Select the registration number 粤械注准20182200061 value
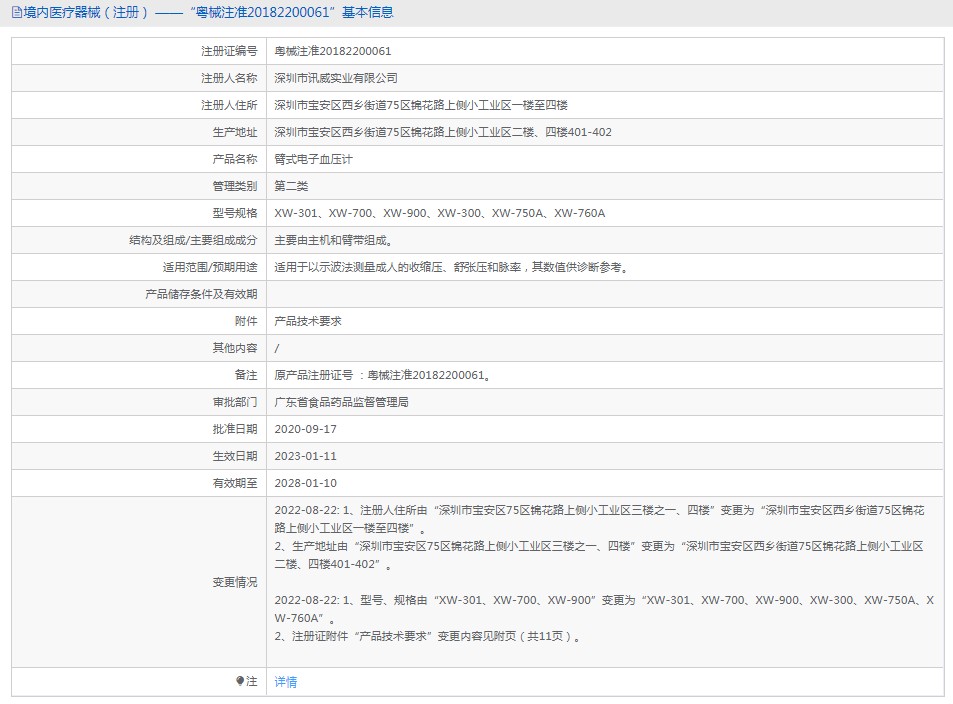The image size is (953, 704). 333,51
